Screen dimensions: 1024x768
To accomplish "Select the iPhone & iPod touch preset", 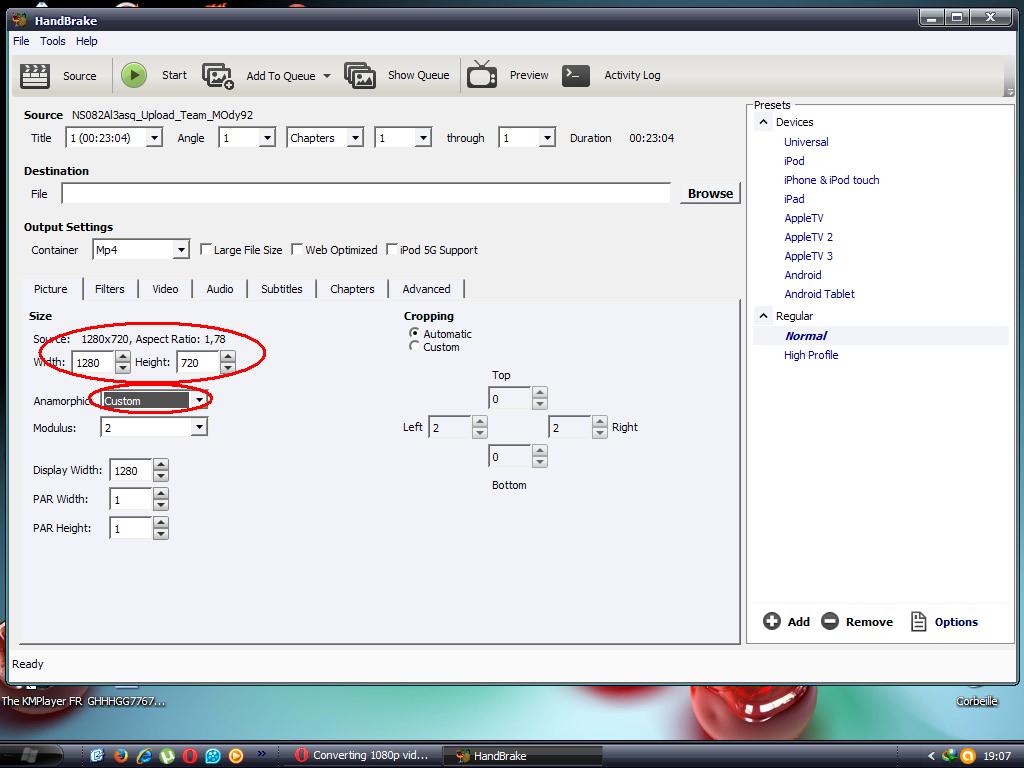I will [x=831, y=180].
